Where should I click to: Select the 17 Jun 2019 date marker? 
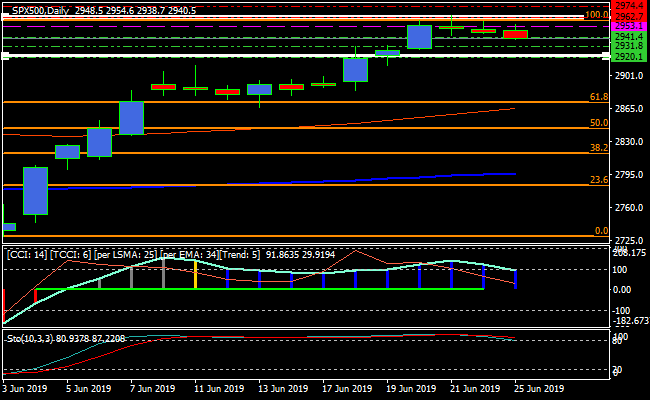coord(347,389)
